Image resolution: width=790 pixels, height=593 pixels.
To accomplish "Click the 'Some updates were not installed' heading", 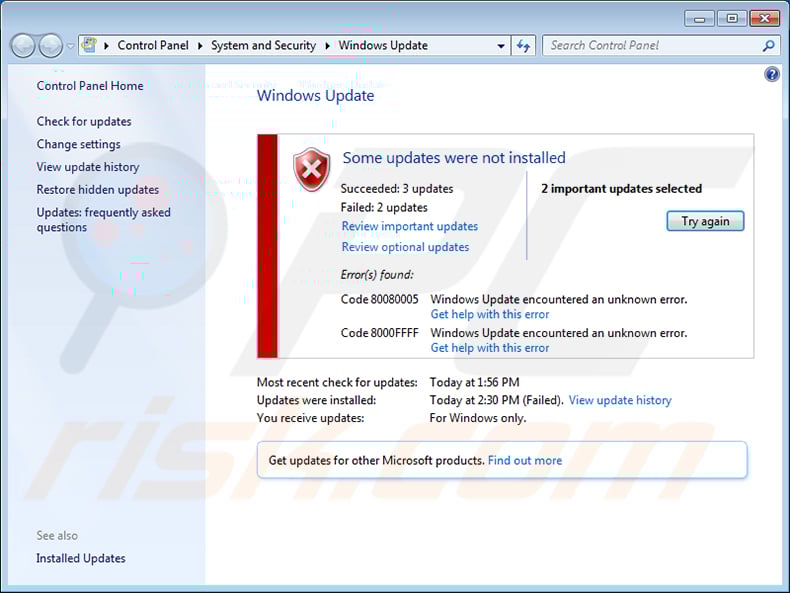I will pos(454,158).
